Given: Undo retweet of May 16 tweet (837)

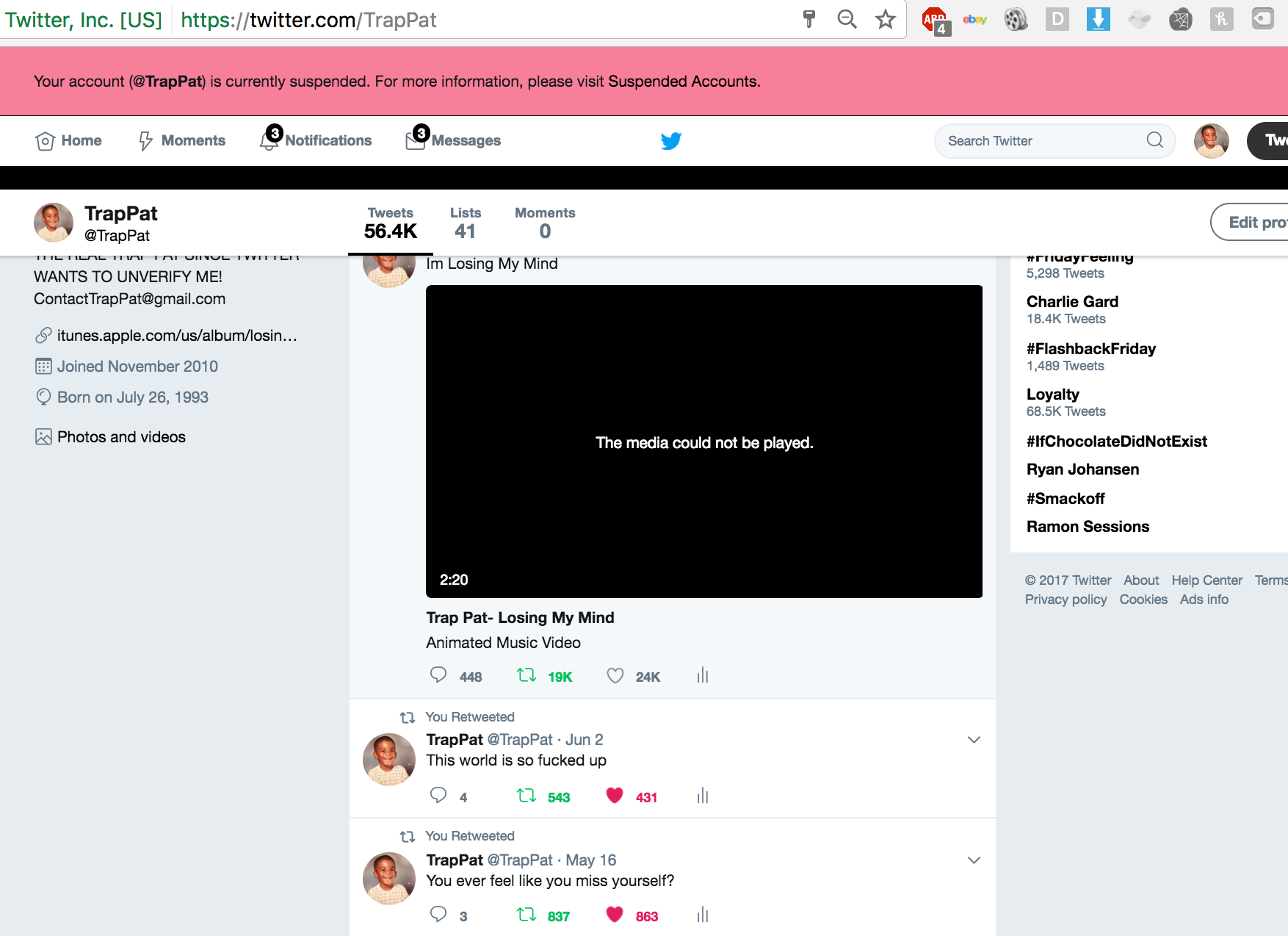Looking at the screenshot, I should (x=527, y=915).
